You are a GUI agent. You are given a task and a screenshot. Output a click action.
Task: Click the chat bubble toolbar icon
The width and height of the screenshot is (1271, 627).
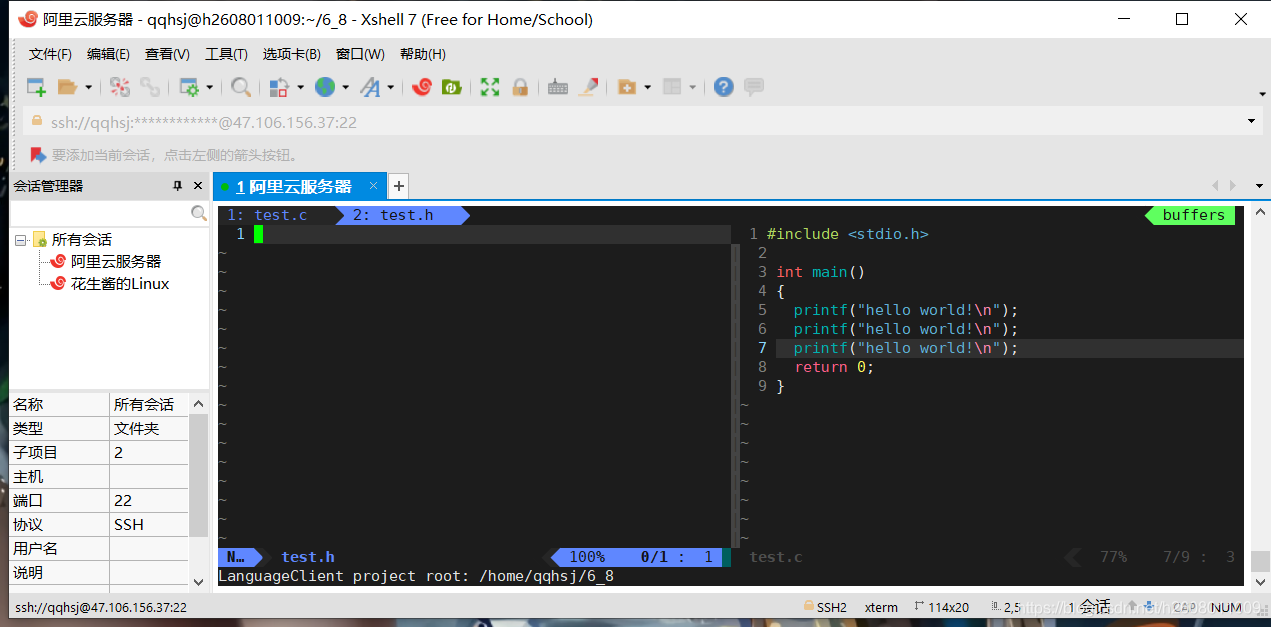pos(754,87)
